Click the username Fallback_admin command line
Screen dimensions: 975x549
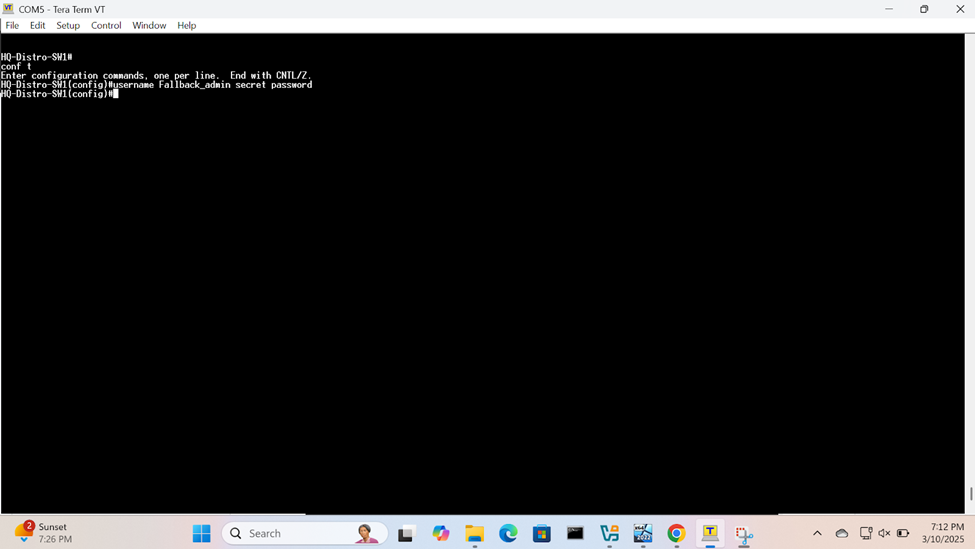point(157,85)
